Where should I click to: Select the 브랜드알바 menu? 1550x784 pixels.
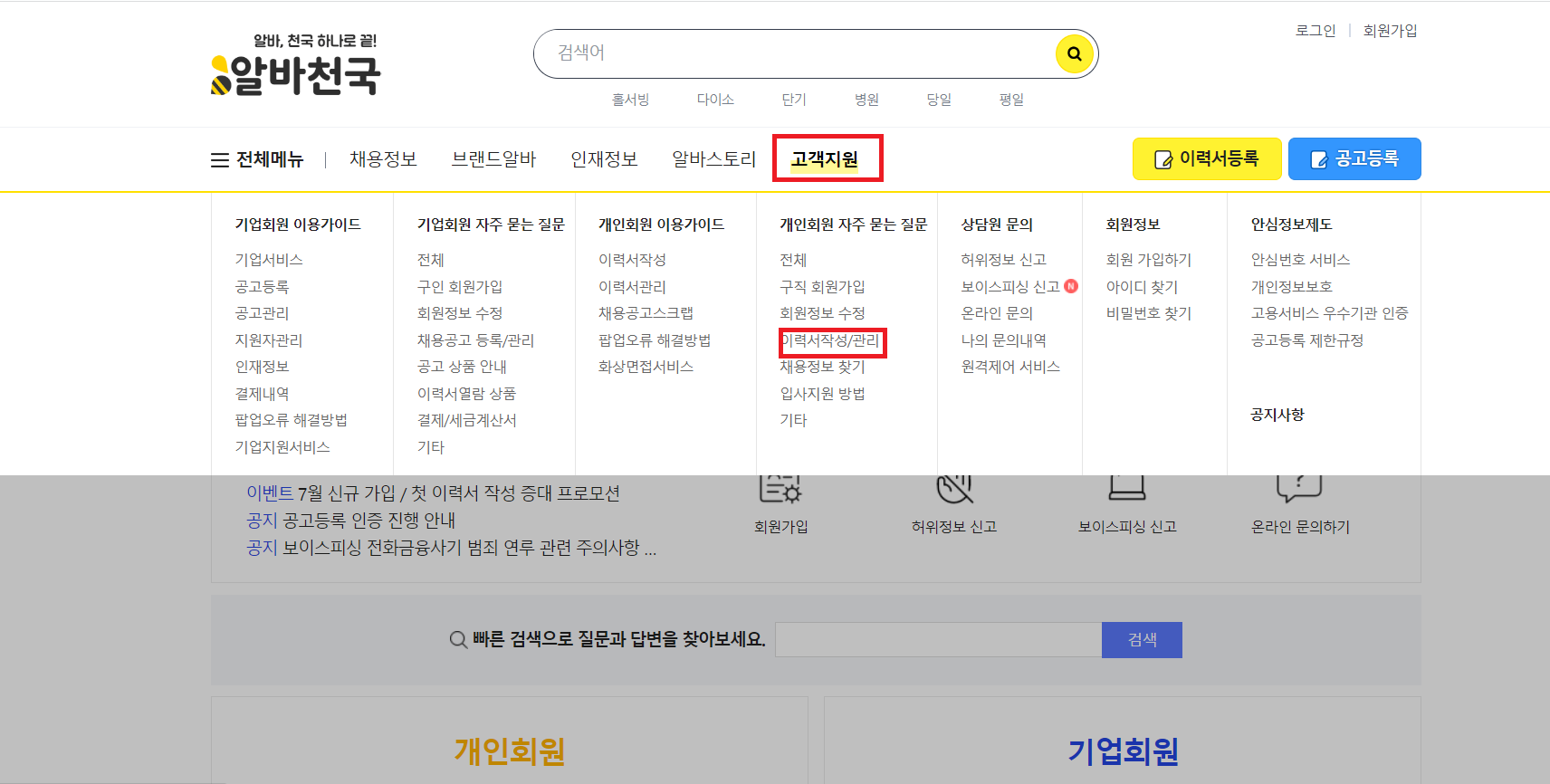pyautogui.click(x=493, y=159)
